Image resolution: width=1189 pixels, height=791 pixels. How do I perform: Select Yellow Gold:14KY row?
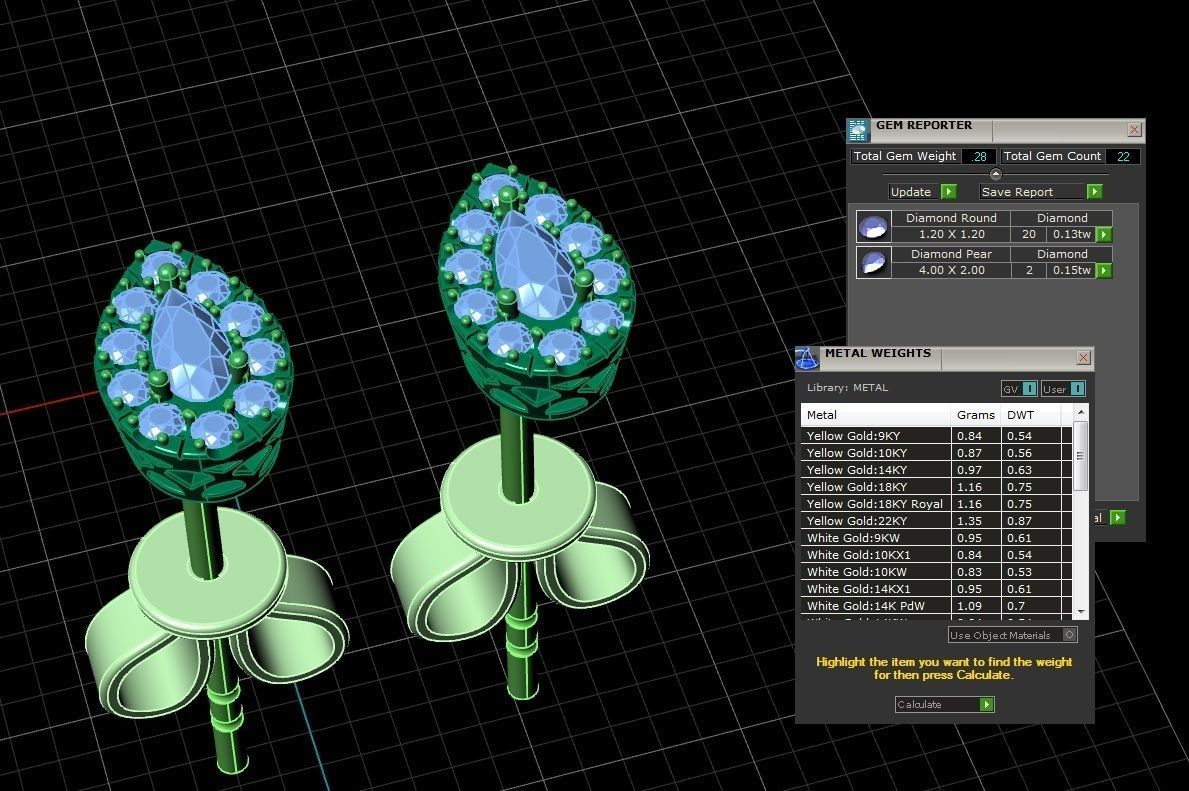coord(936,469)
